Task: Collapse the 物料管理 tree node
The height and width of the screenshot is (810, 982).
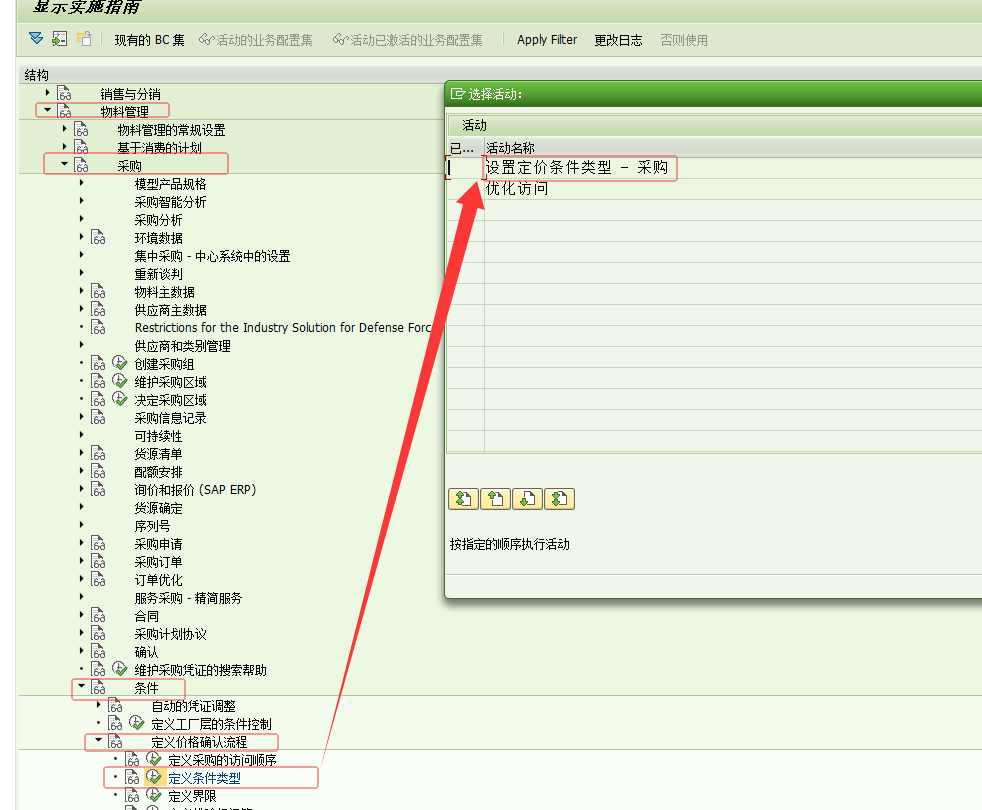Action: 46,110
